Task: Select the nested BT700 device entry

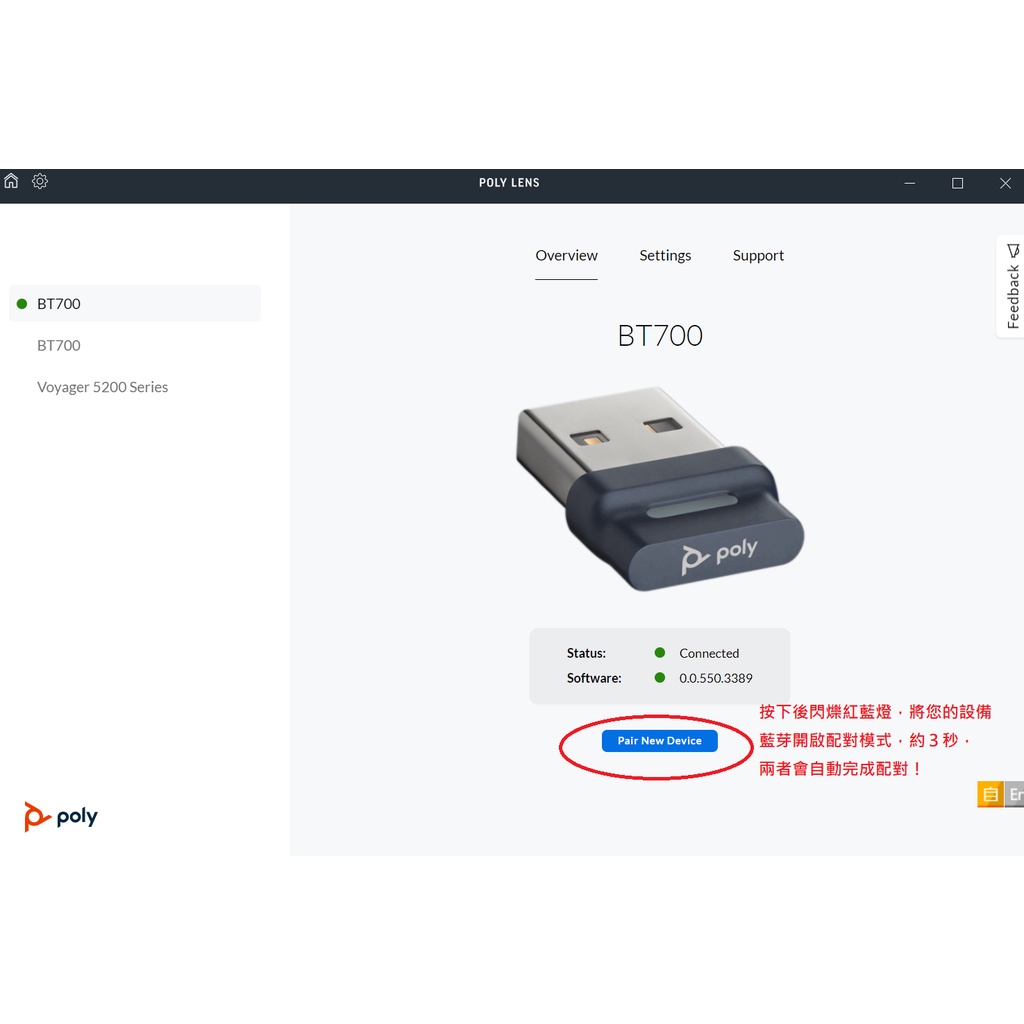Action: [58, 345]
